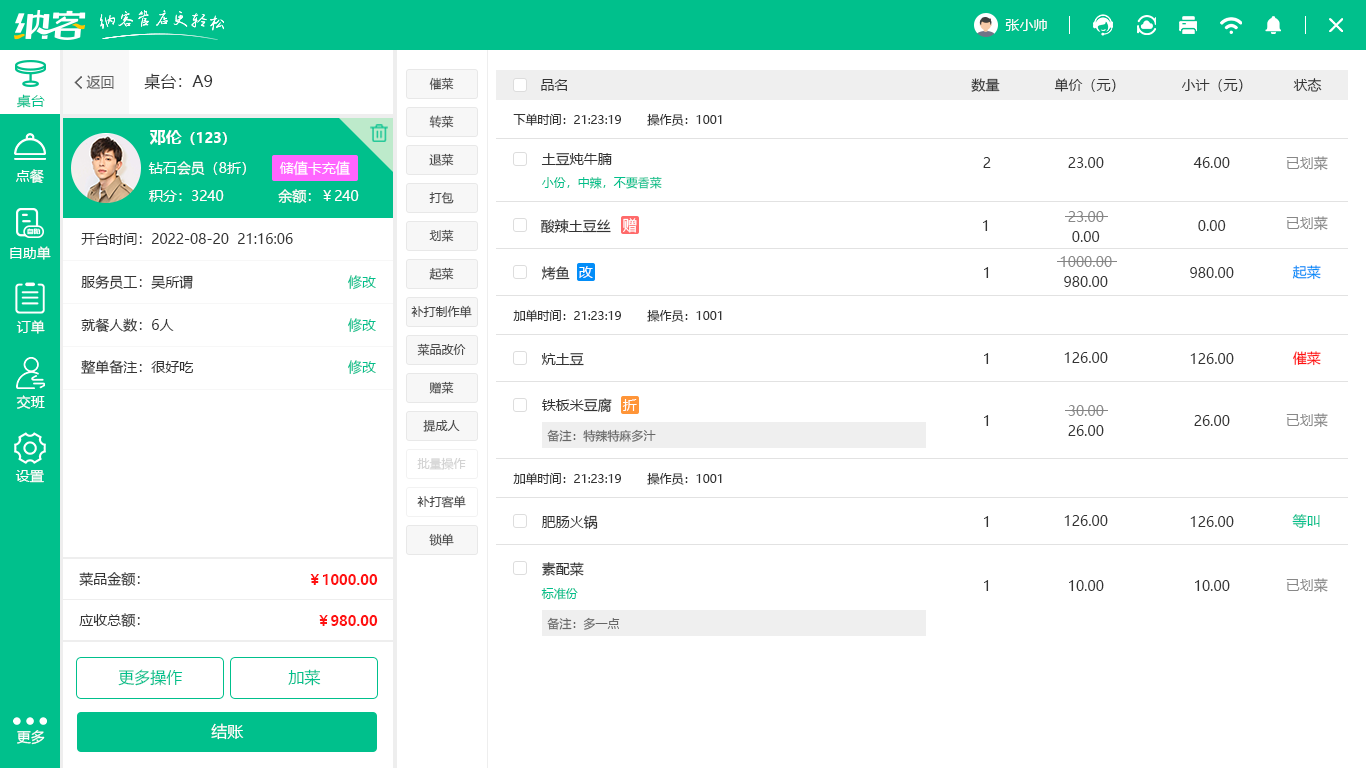Viewport: 1366px width, 768px height.
Task: Open the printer icon in the title bar
Action: (1188, 25)
